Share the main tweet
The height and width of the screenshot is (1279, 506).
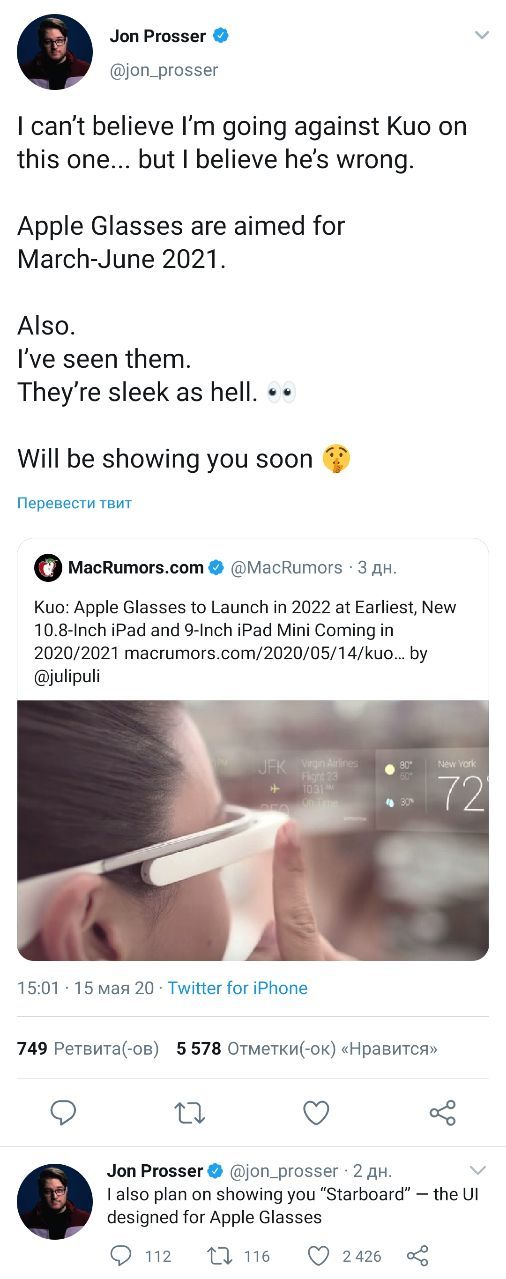(x=442, y=1113)
